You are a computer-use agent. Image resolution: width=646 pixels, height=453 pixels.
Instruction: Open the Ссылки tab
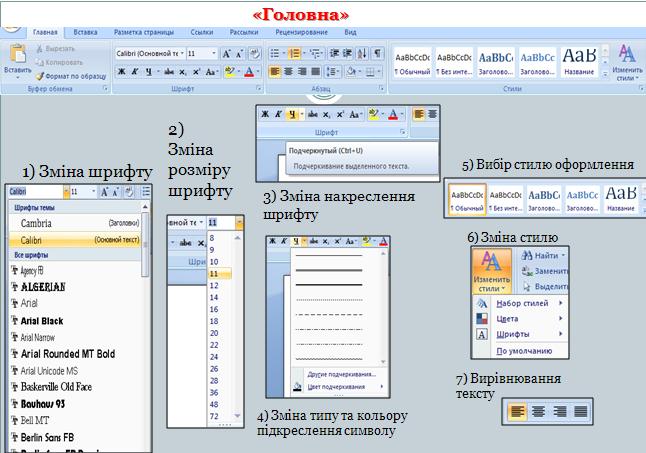click(202, 32)
